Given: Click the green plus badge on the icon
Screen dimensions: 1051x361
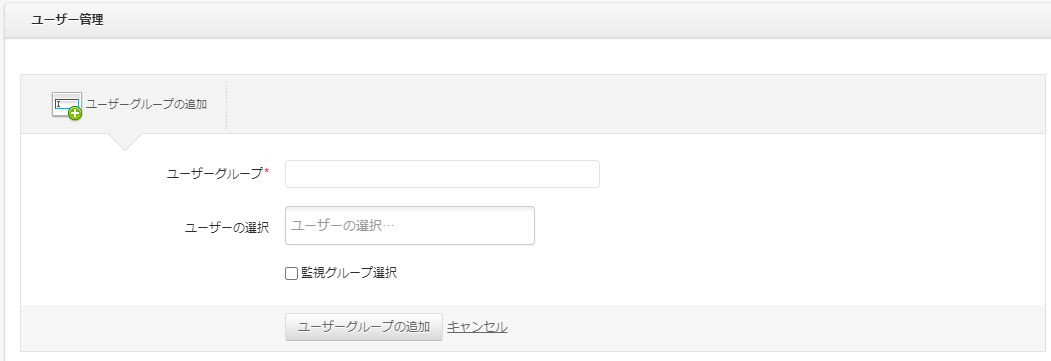Looking at the screenshot, I should pos(76,113).
